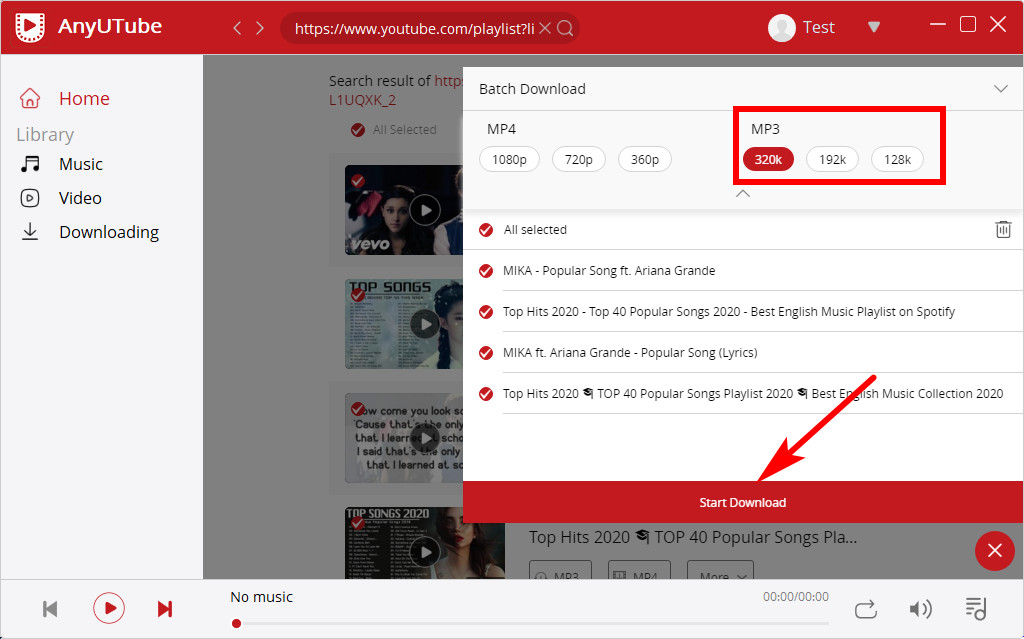1024x639 pixels.
Task: Play the current track
Action: coord(108,608)
